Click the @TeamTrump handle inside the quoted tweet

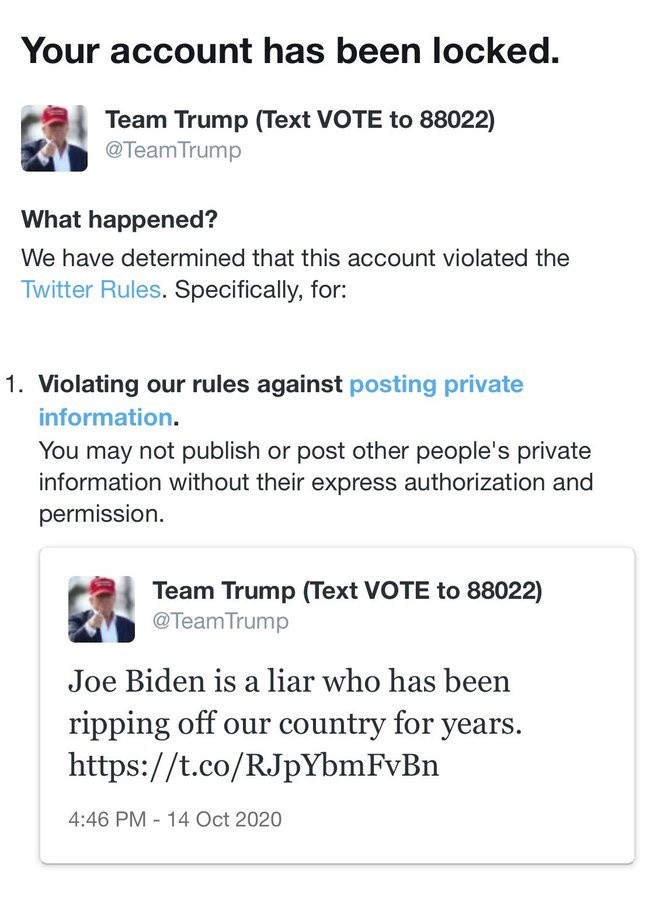pyautogui.click(x=220, y=621)
